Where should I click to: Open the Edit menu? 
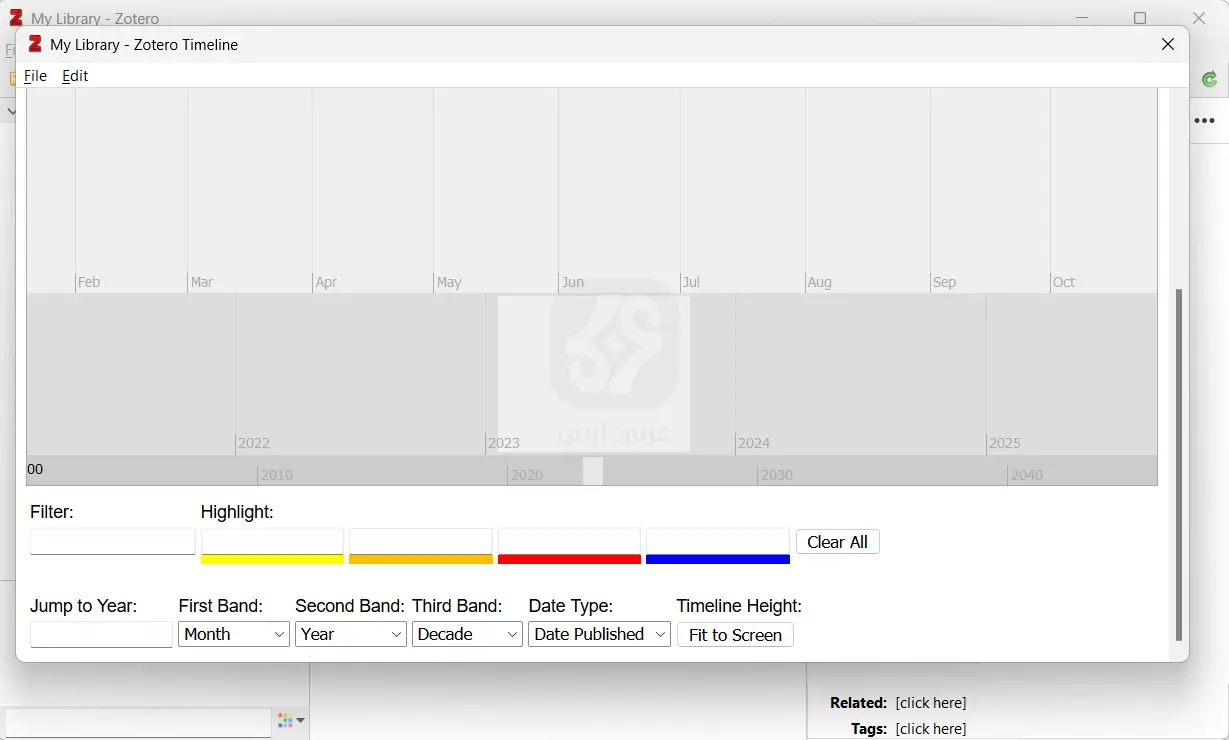tap(75, 76)
